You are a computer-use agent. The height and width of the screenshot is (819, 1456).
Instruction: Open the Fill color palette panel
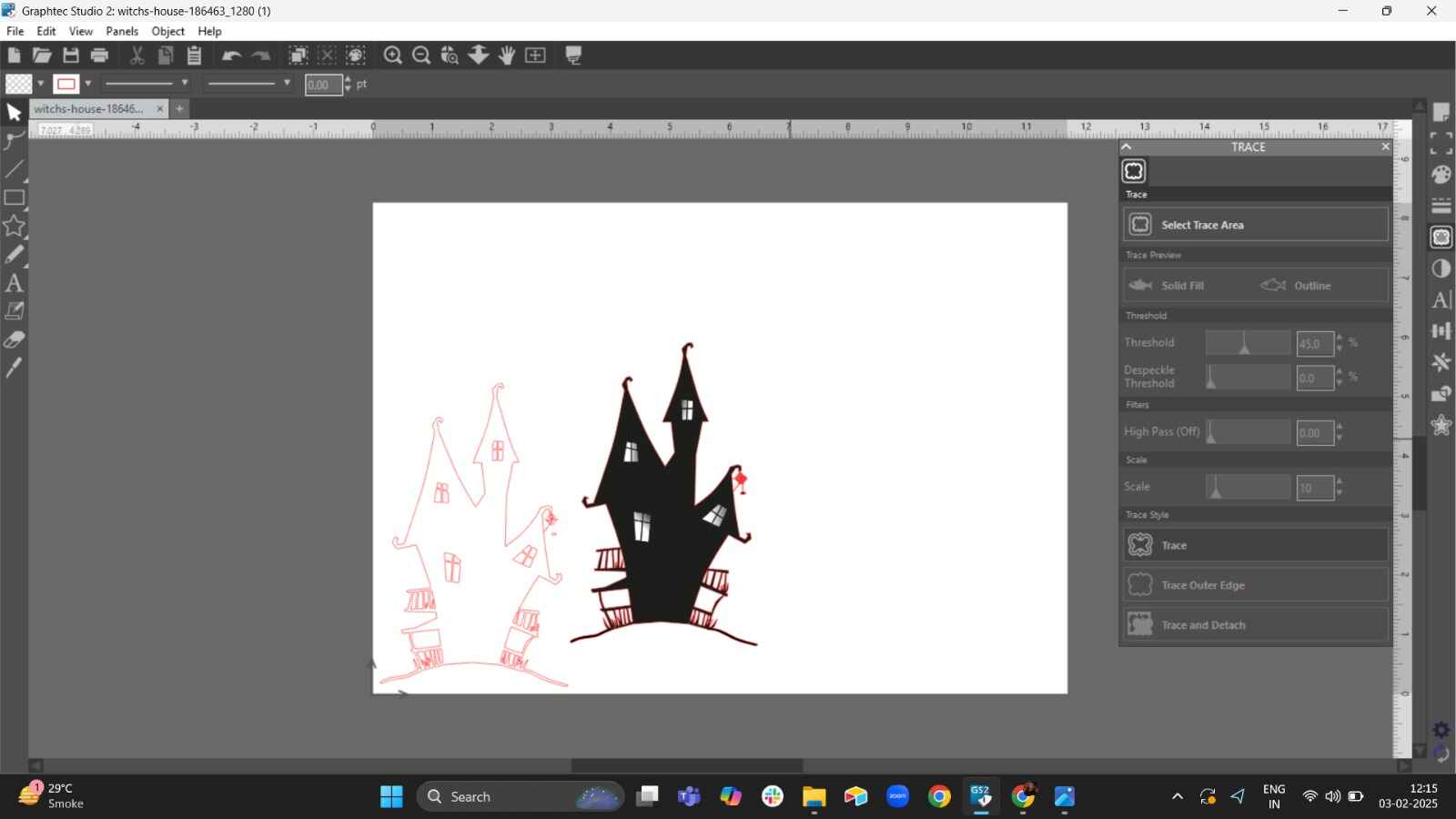pos(1441,174)
